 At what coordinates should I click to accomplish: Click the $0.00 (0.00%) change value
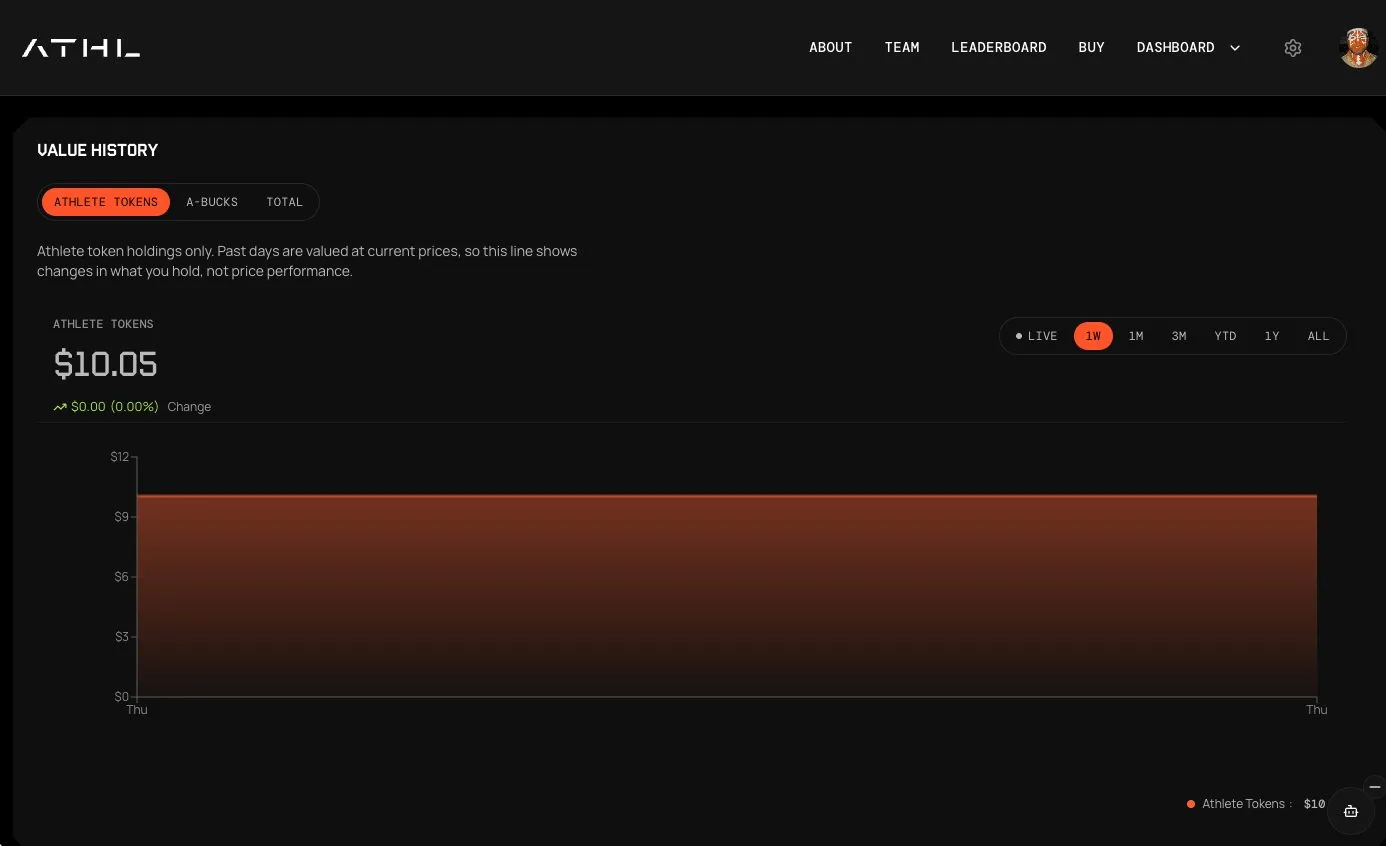point(115,407)
